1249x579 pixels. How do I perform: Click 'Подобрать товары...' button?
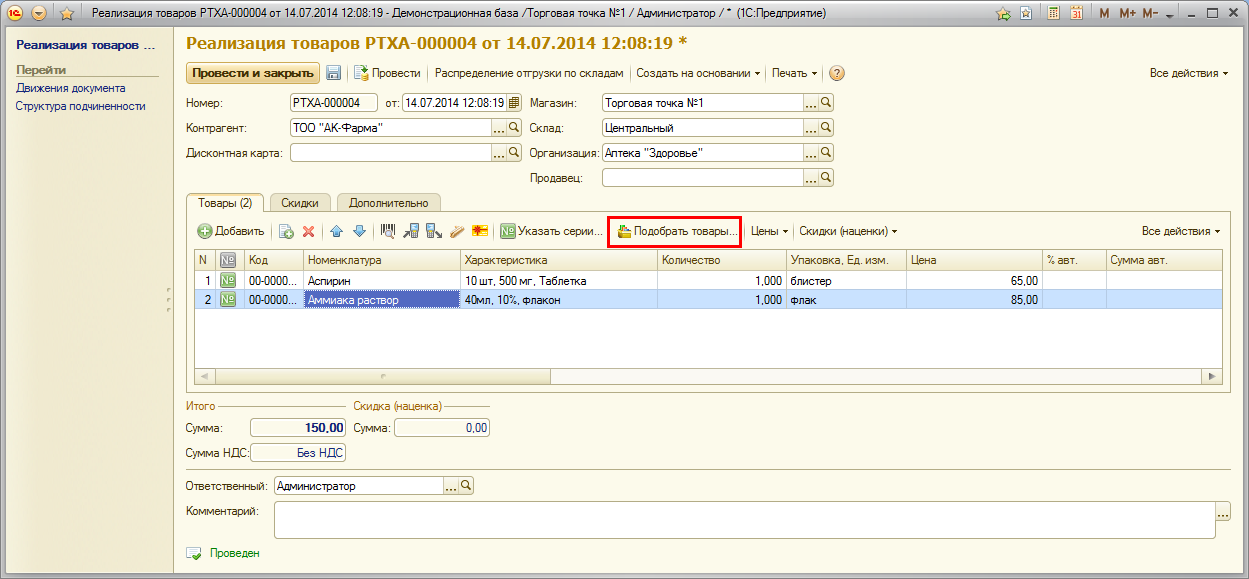click(x=675, y=231)
